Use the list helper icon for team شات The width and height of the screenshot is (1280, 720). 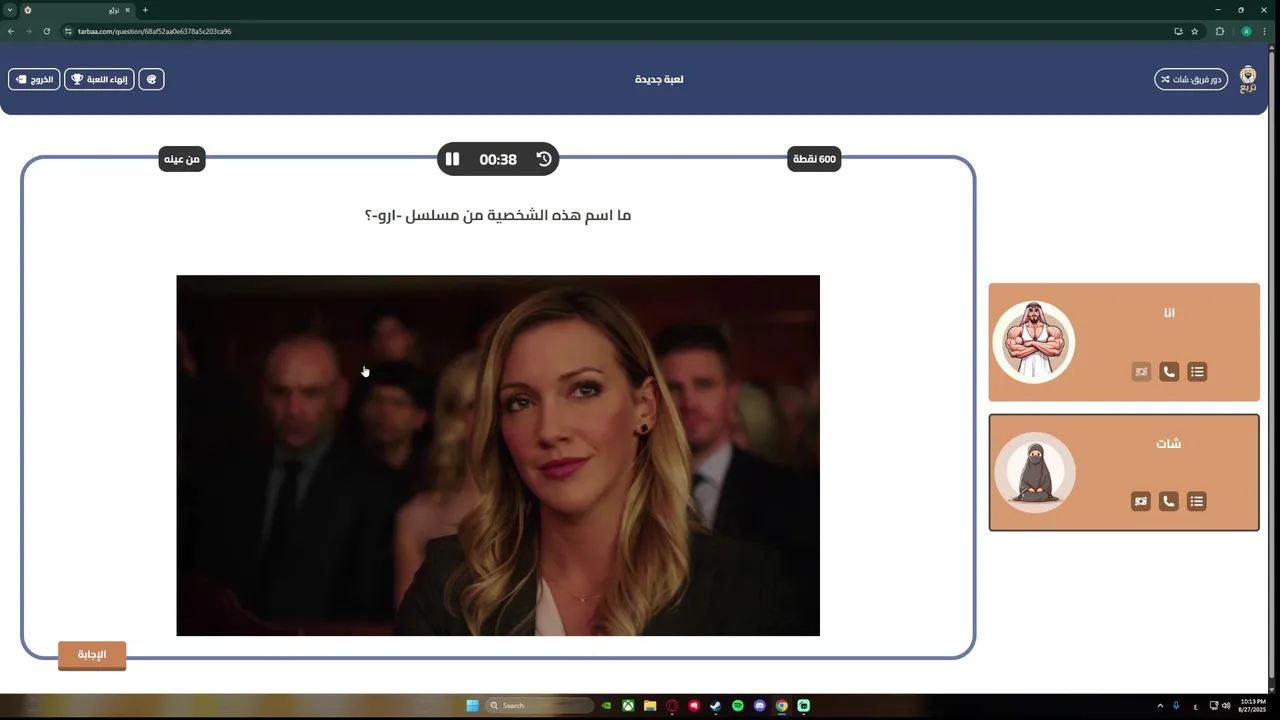pyautogui.click(x=1197, y=501)
